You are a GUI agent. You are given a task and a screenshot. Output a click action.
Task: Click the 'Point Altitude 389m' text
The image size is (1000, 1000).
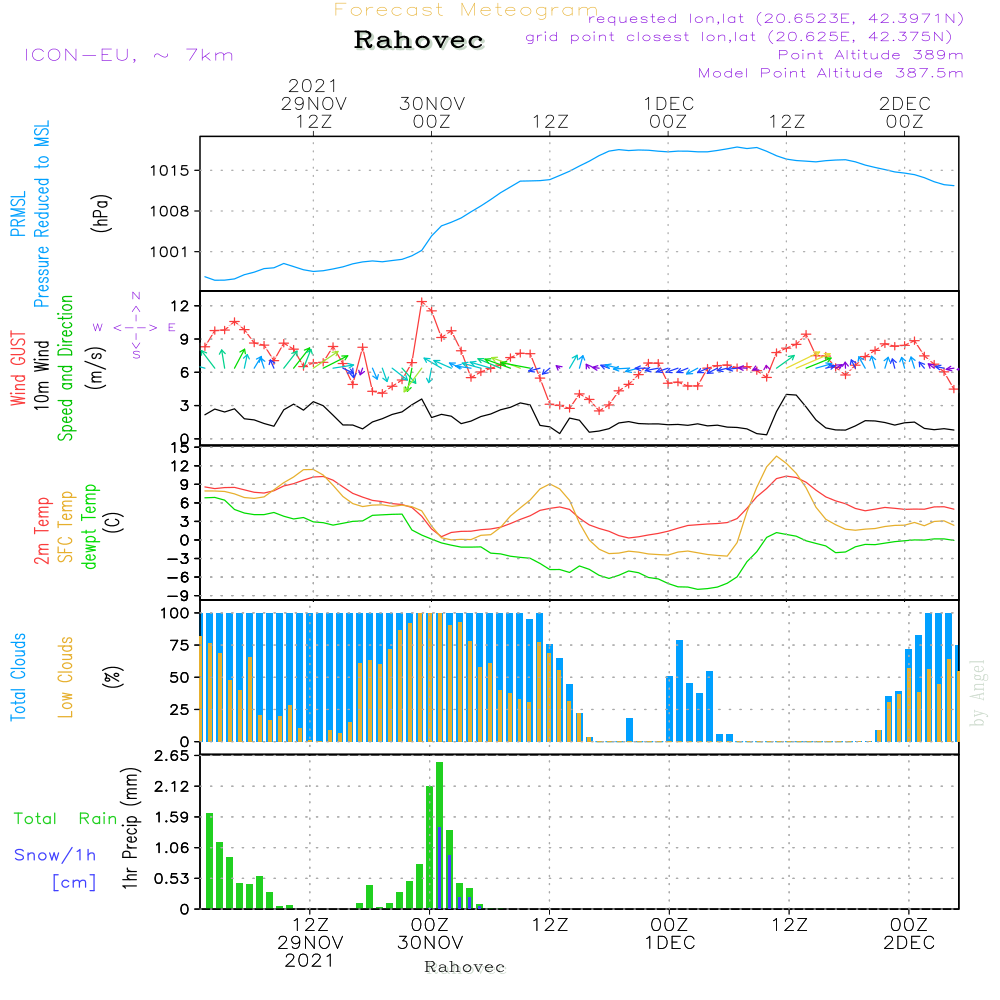[871, 55]
